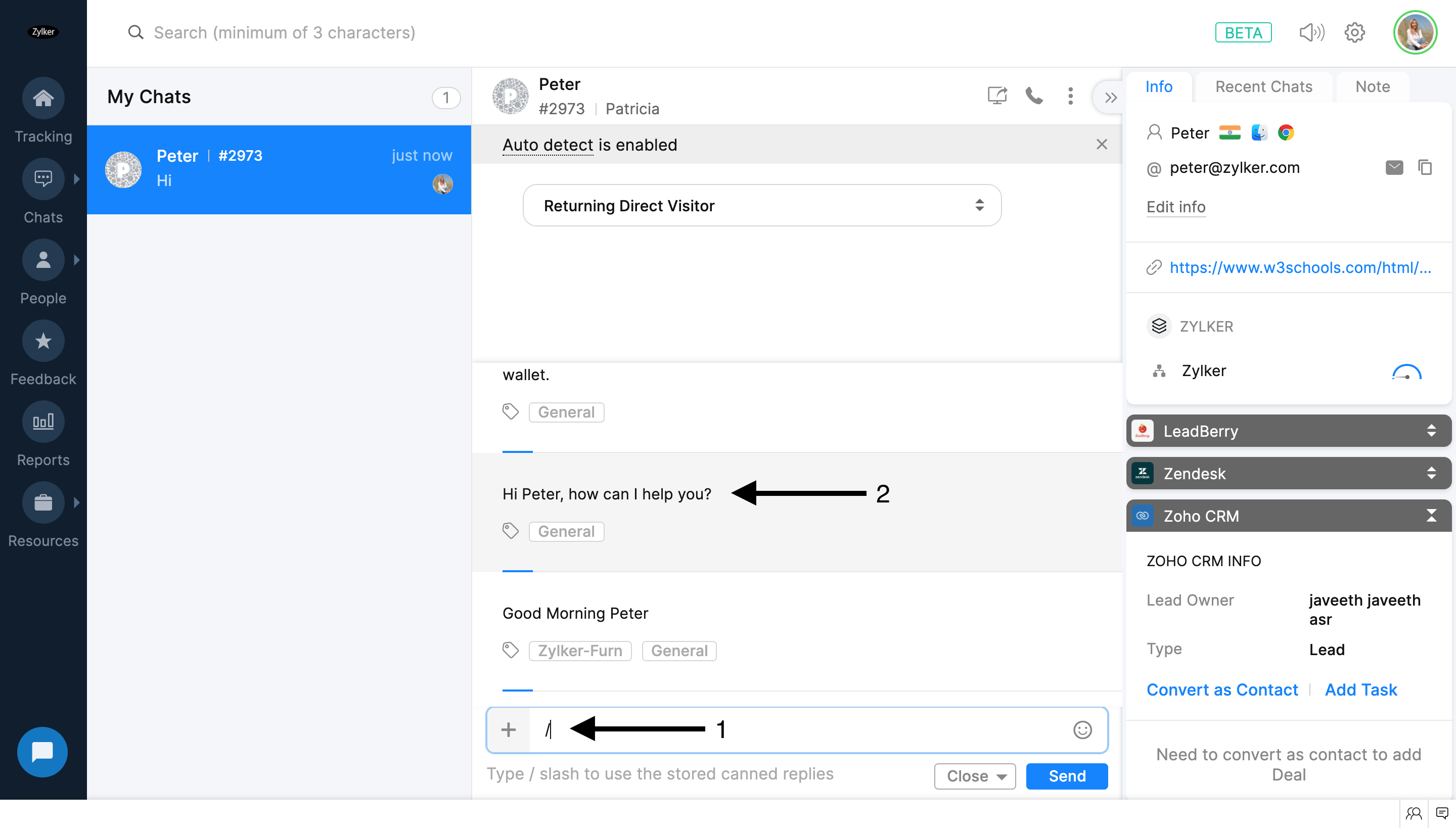
Task: Open the bottom-right contacts icon
Action: [x=1414, y=813]
